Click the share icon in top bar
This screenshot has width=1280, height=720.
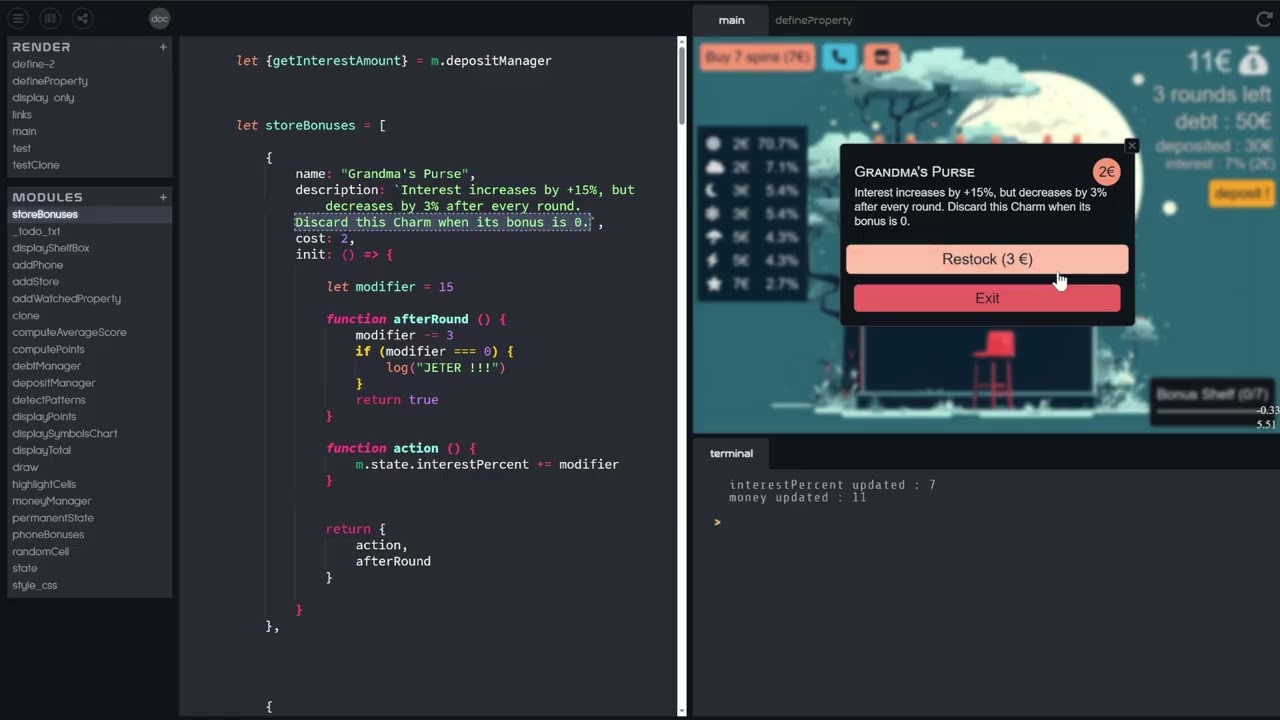tap(82, 18)
